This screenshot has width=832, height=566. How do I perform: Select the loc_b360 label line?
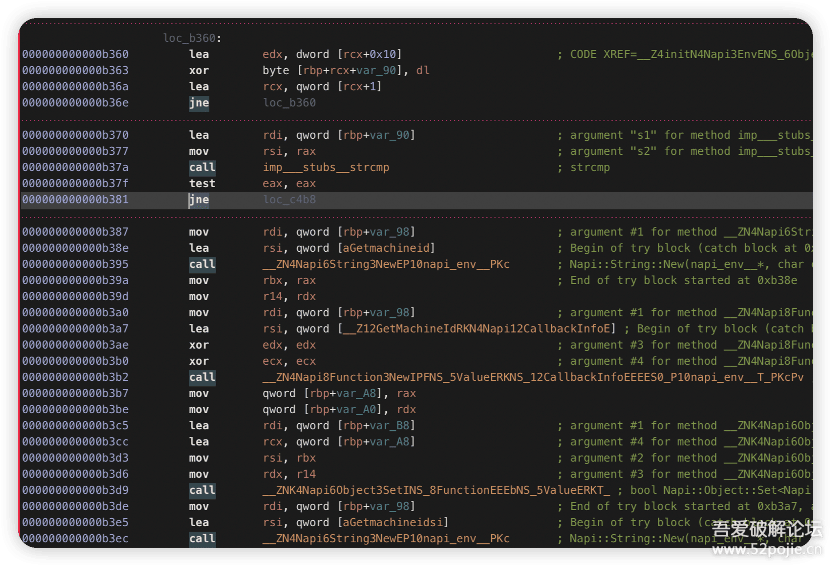pos(192,38)
